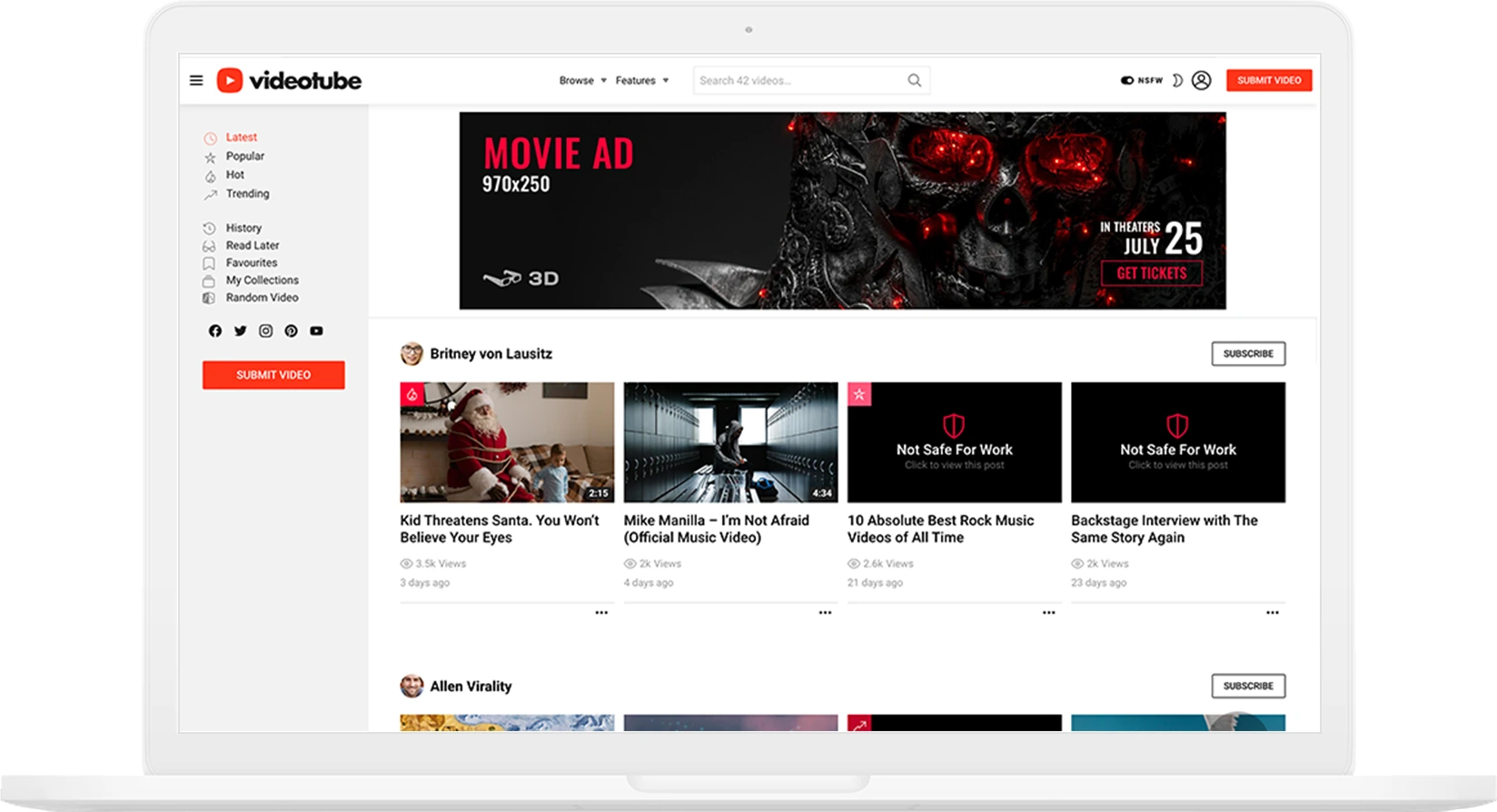Toggle dark mode moon icon
Image resolution: width=1497 pixels, height=812 pixels.
(1177, 80)
